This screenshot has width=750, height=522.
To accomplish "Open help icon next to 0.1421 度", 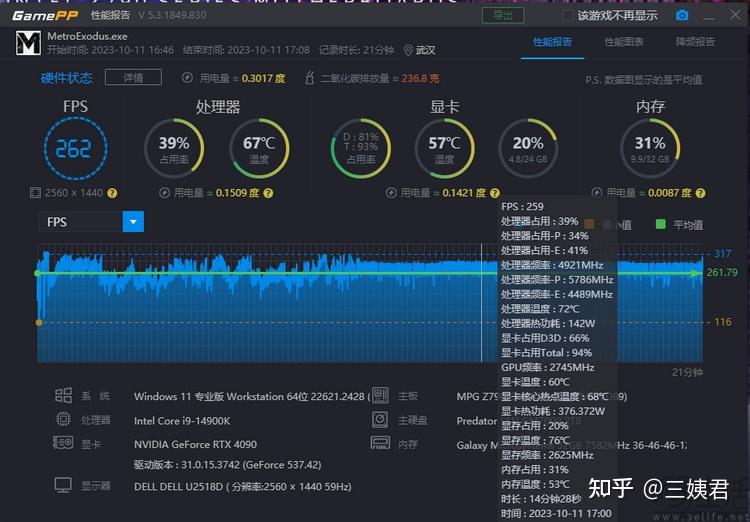I will point(495,193).
